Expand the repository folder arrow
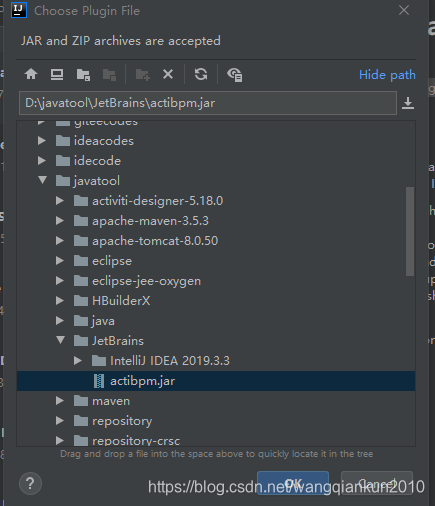 tap(60, 421)
